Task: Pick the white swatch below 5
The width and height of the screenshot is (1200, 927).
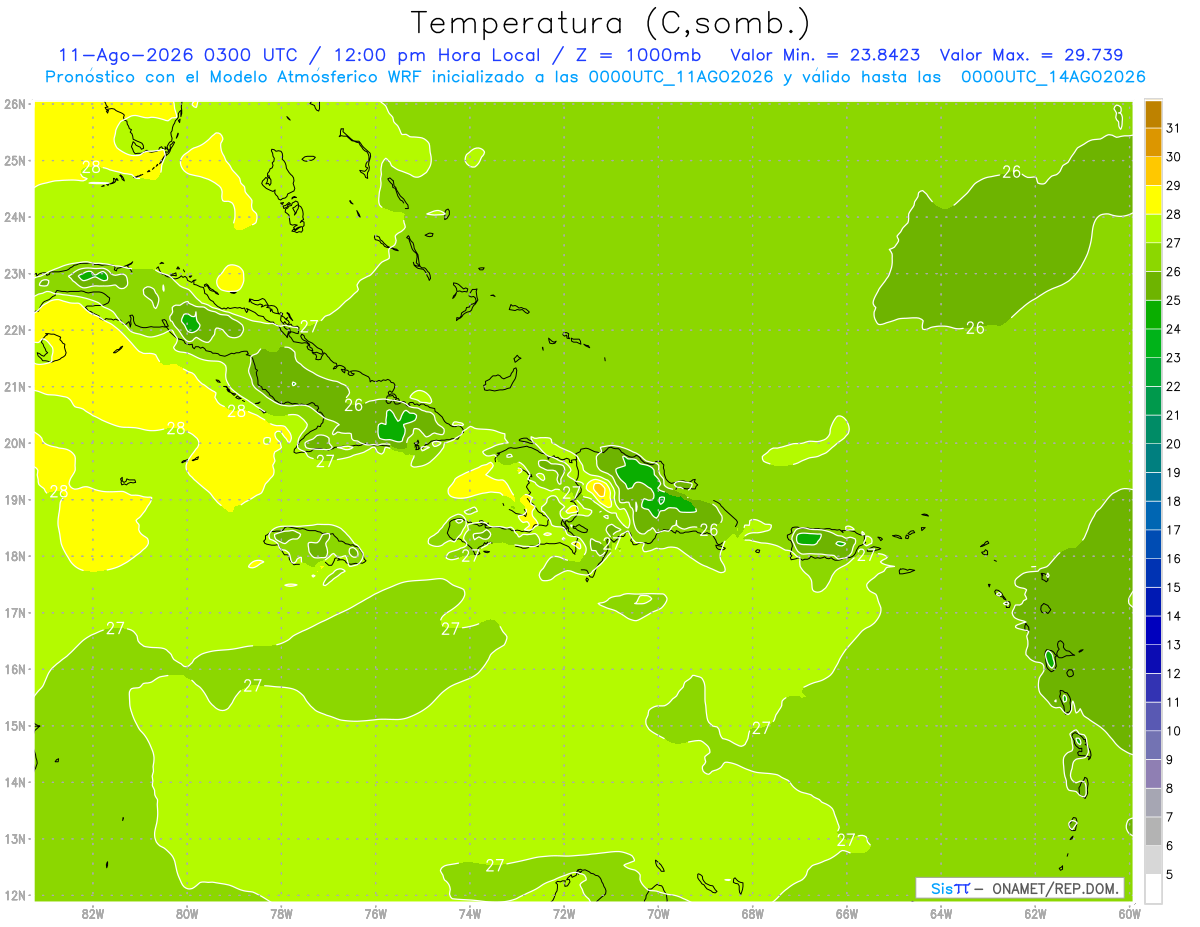Action: 1153,888
